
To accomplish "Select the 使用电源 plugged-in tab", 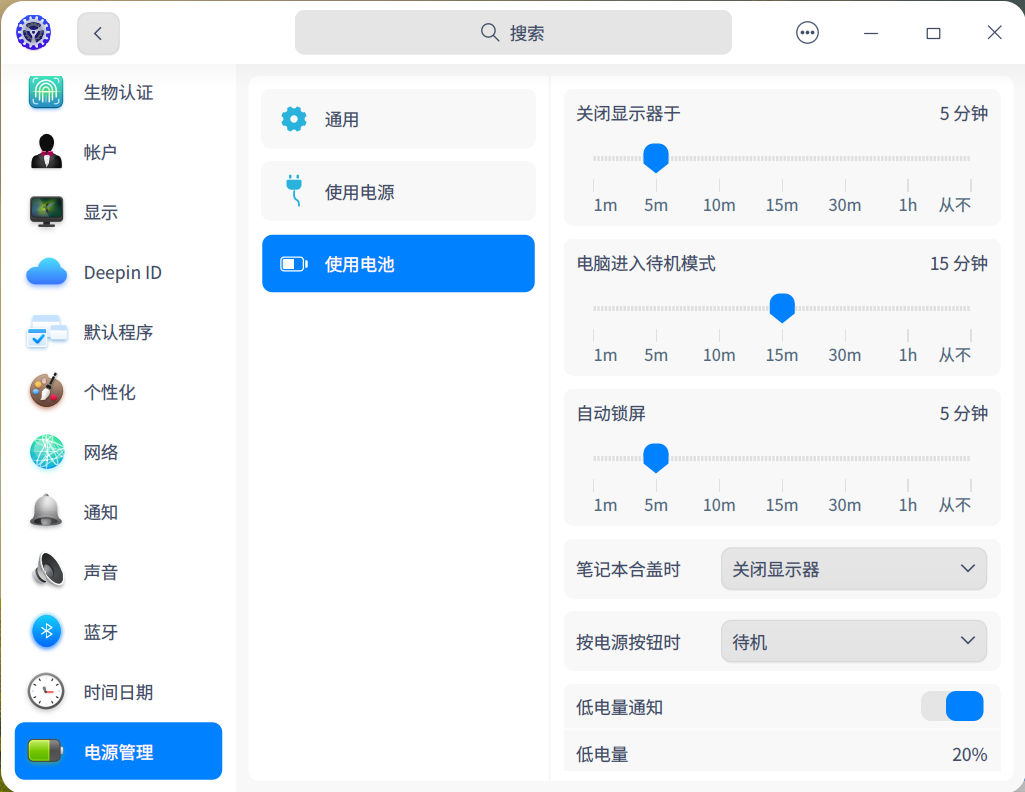I will pos(397,190).
